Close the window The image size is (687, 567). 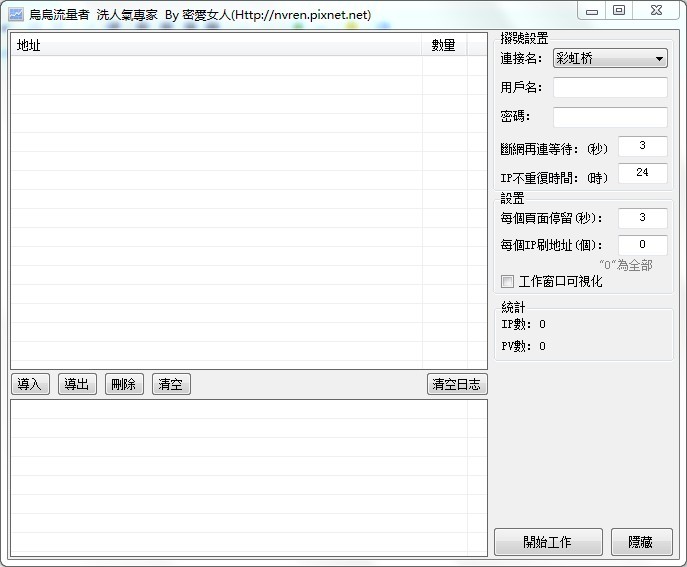(656, 11)
